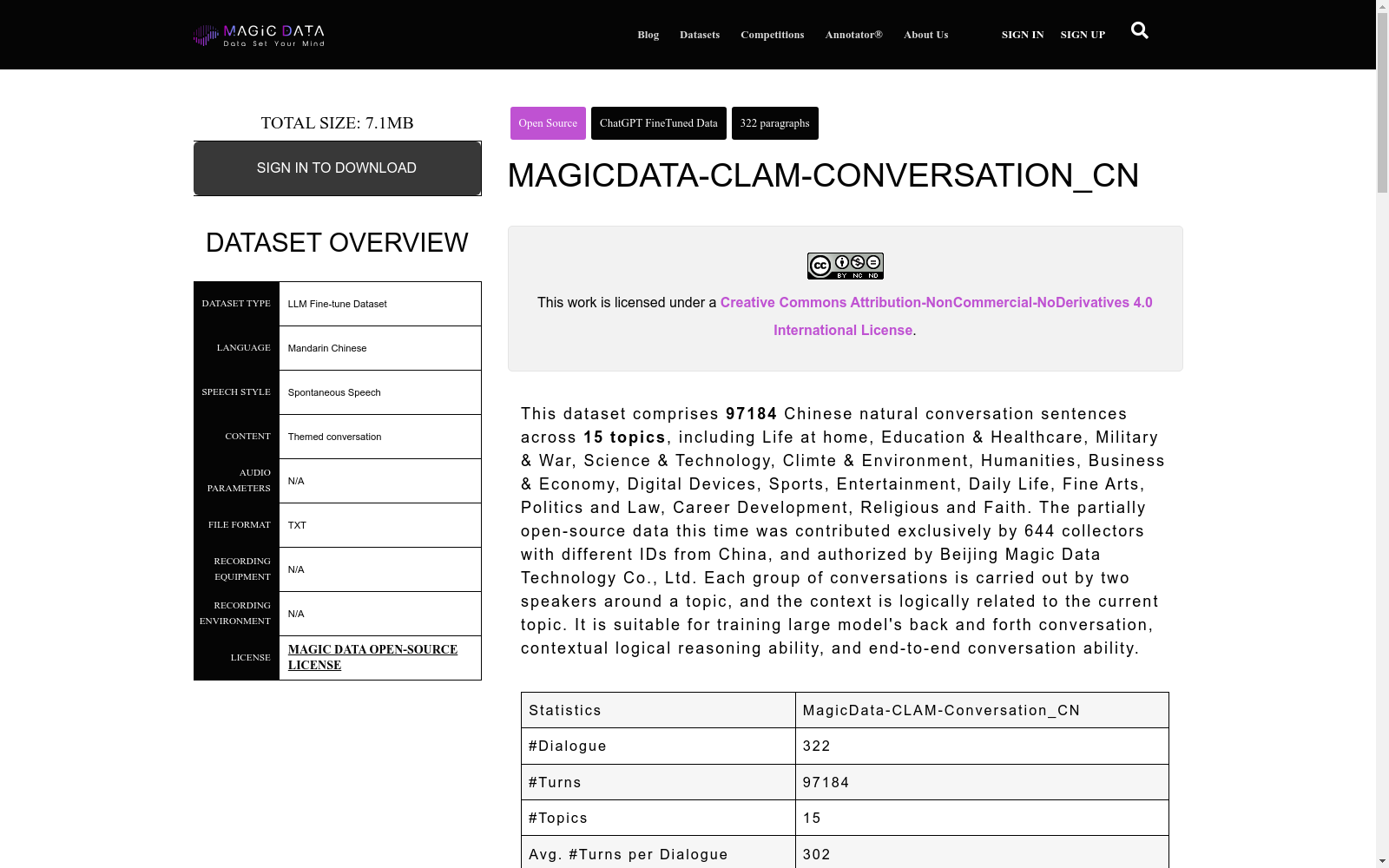Click the Creative Commons license badge
This screenshot has height=868, width=1389.
coord(845,266)
